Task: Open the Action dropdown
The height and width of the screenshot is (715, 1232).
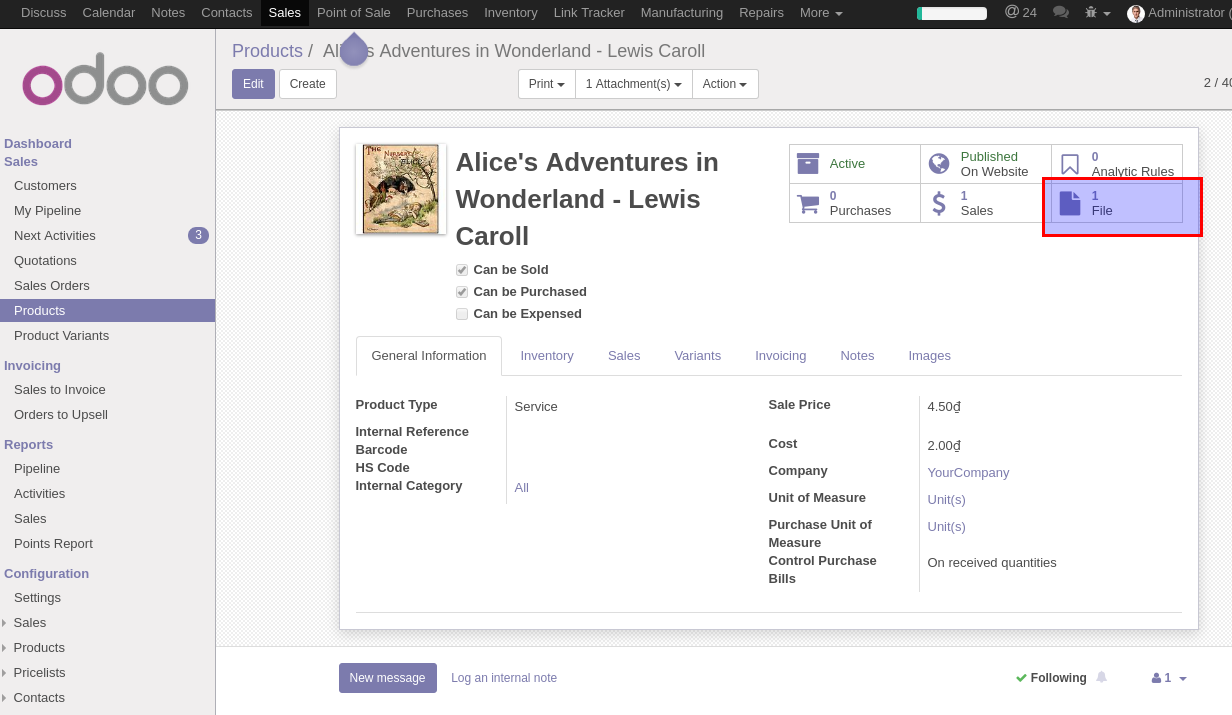Action: pos(725,84)
